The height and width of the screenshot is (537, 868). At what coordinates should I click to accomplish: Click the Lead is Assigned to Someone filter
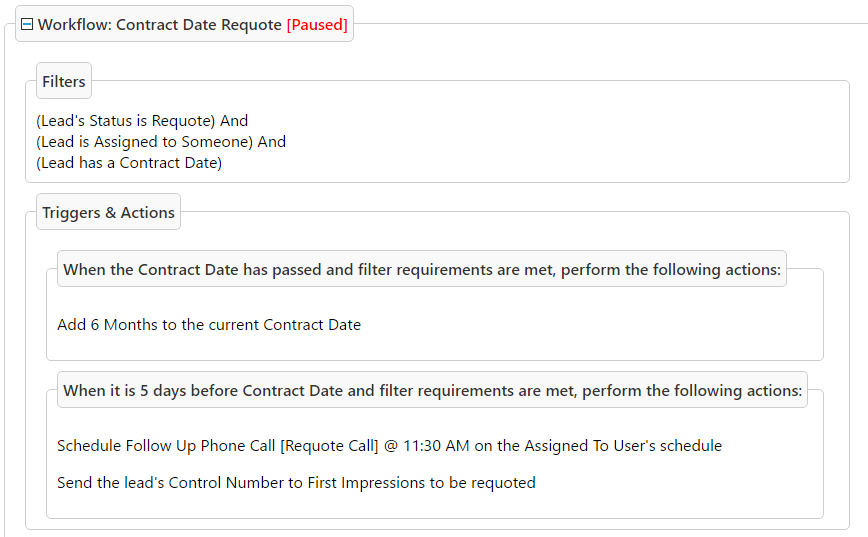click(x=144, y=142)
